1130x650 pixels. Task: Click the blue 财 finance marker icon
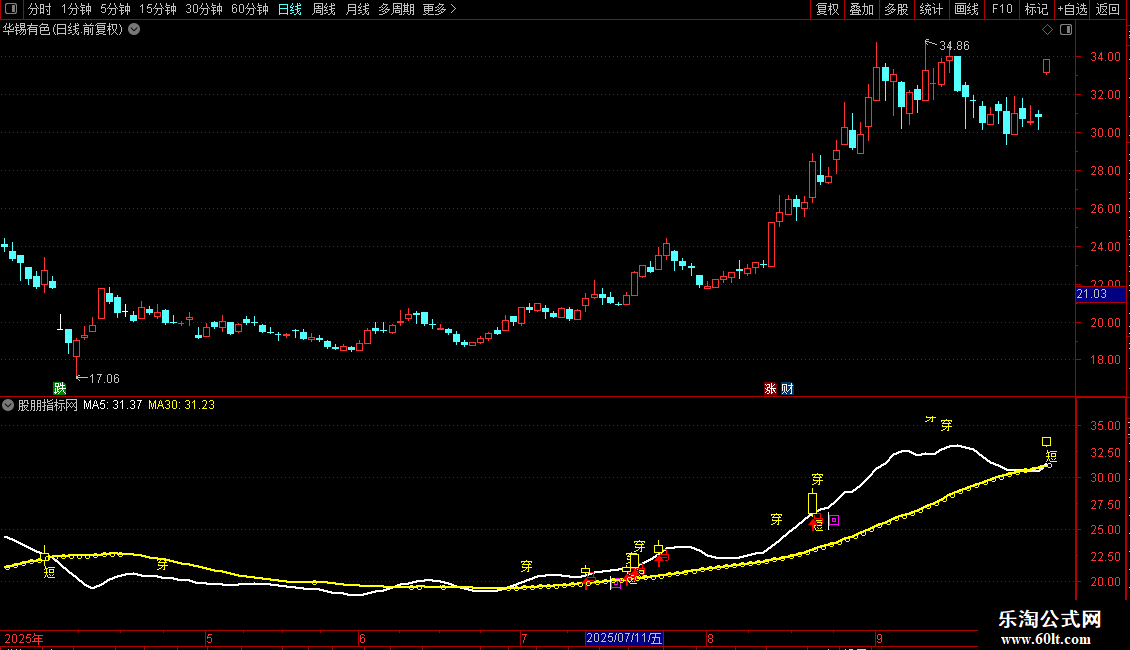[x=787, y=388]
